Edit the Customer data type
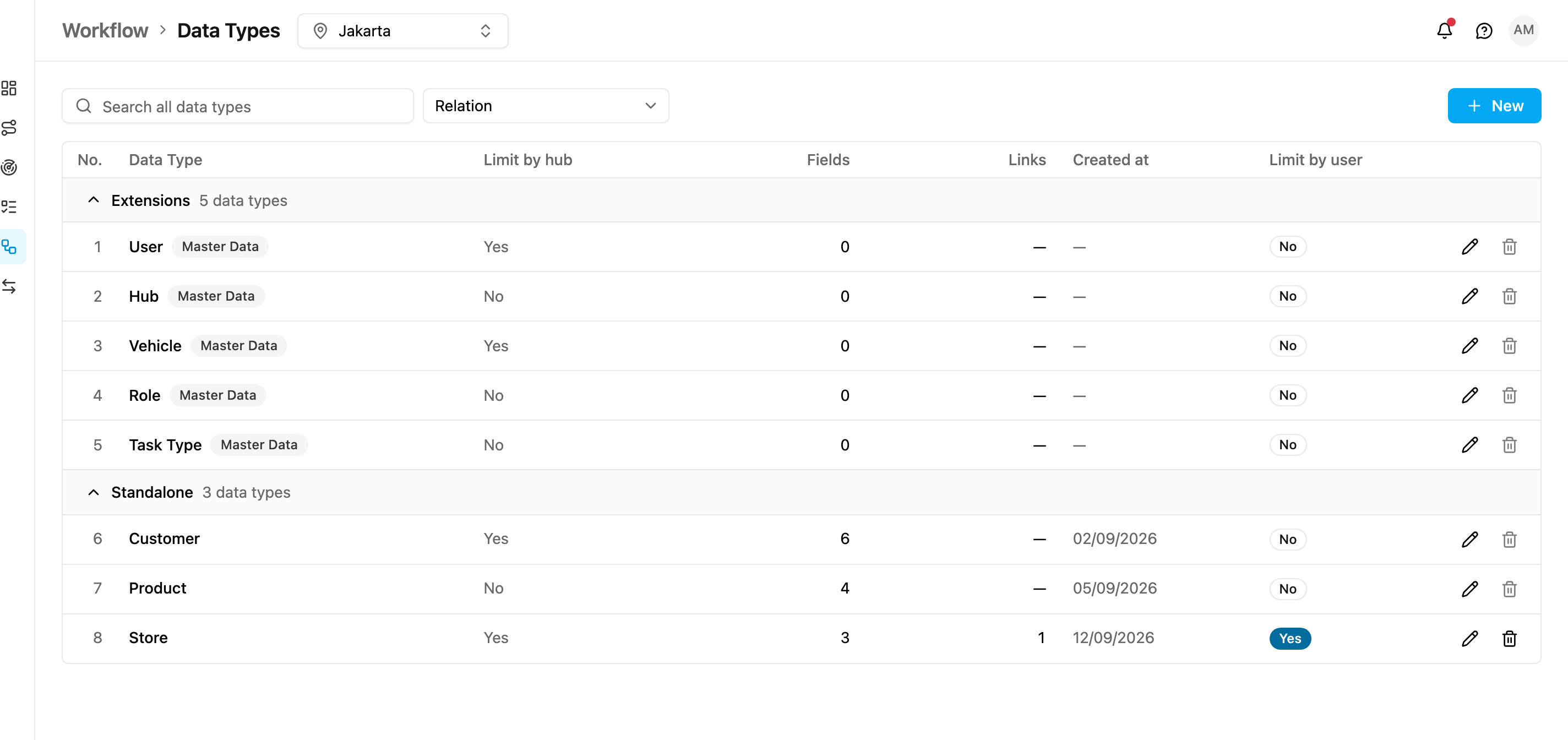This screenshot has width=1568, height=740. tap(1470, 539)
